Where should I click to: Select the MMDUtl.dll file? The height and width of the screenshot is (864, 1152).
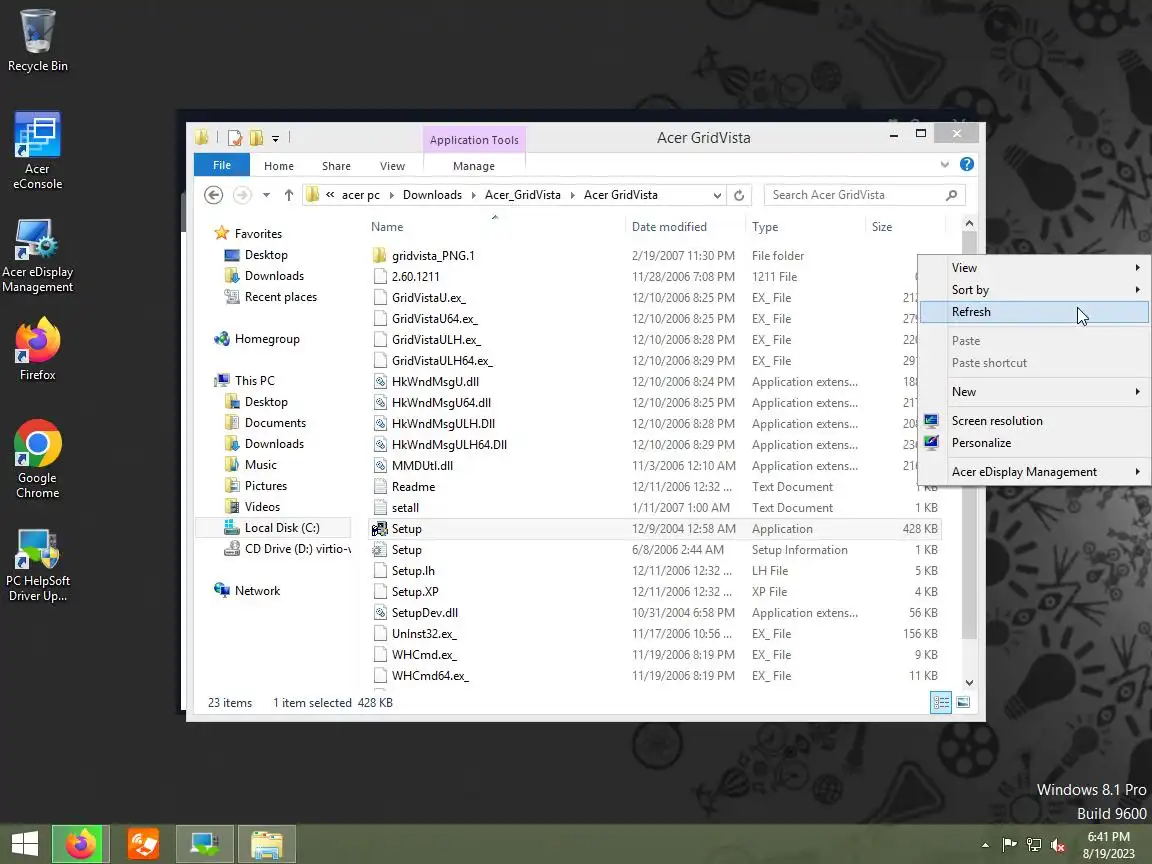[422, 466]
